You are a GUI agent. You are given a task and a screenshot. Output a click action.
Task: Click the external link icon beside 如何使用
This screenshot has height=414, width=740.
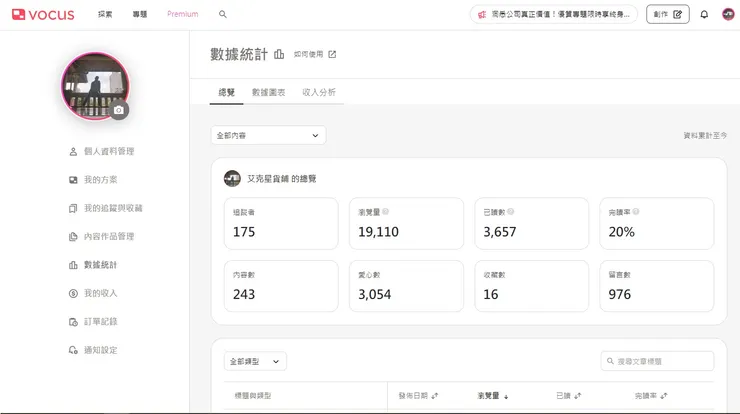(x=332, y=54)
